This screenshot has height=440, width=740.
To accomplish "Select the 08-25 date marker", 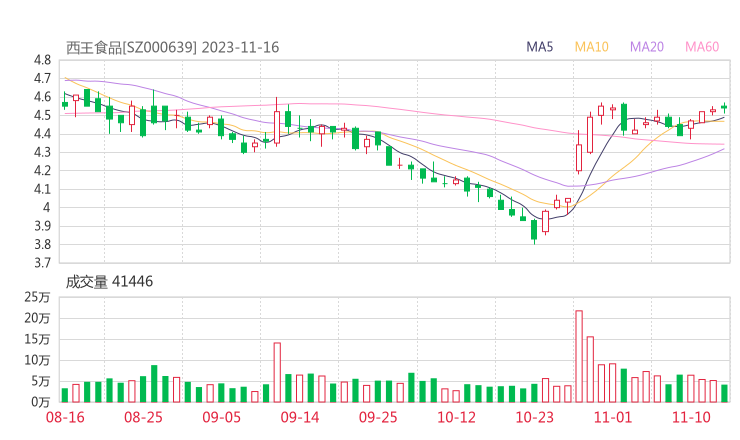I will click(143, 417).
